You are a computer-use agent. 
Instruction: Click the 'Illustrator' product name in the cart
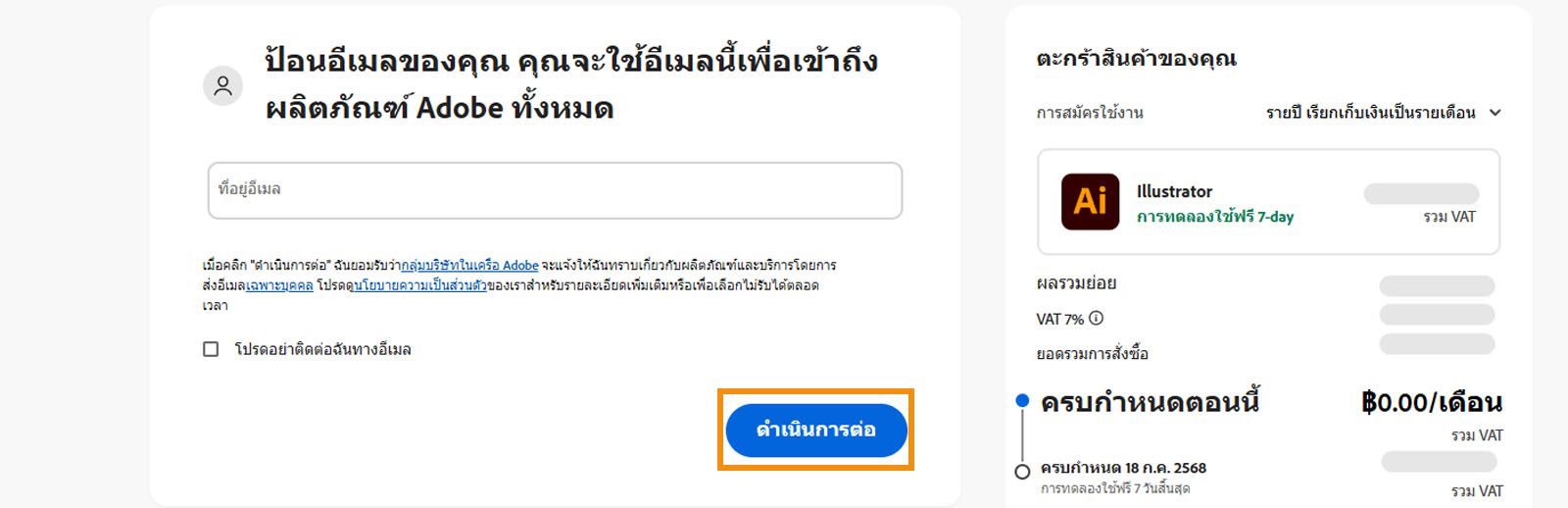coord(1174,191)
